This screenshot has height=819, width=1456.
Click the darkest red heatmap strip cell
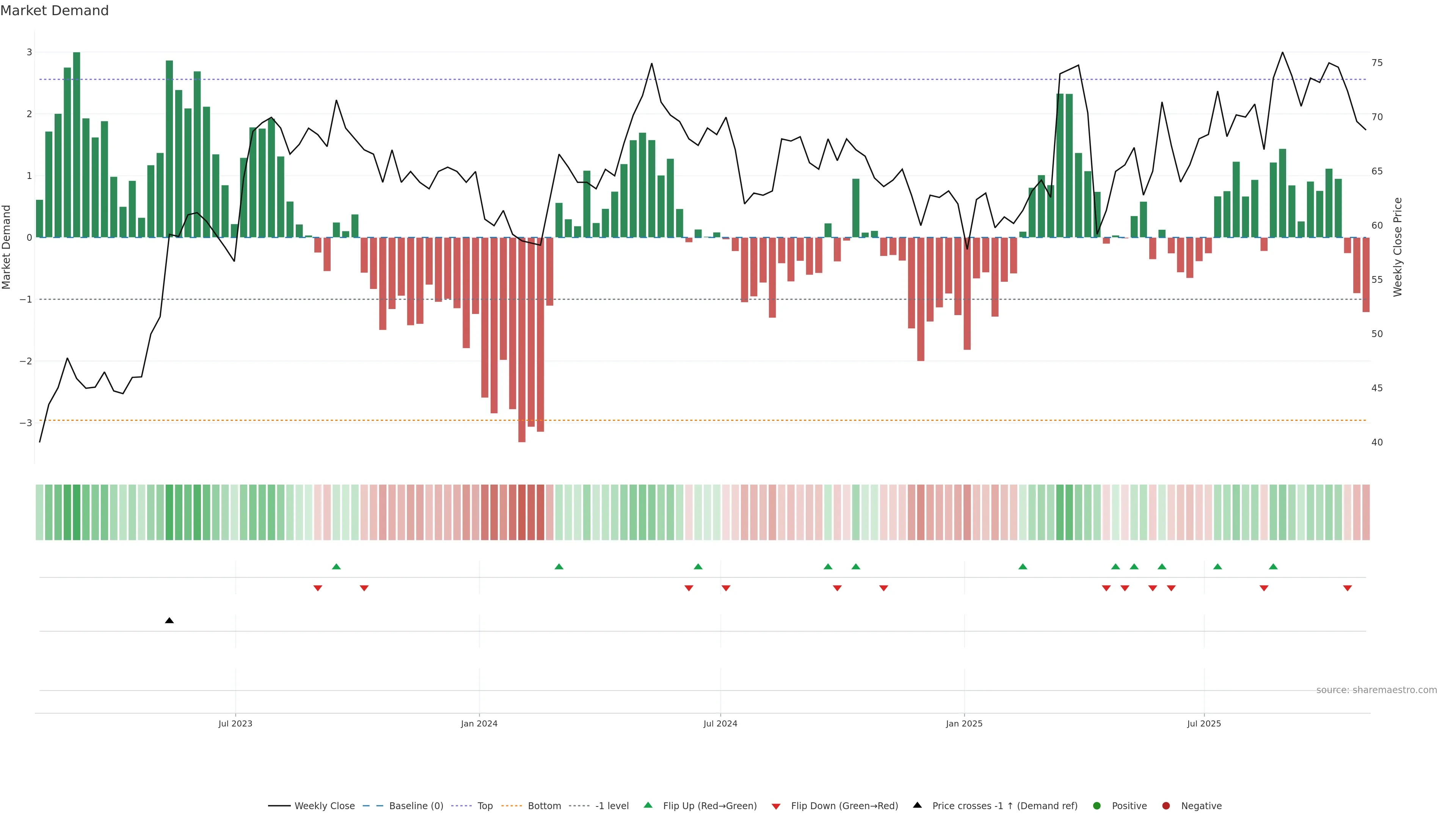522,512
